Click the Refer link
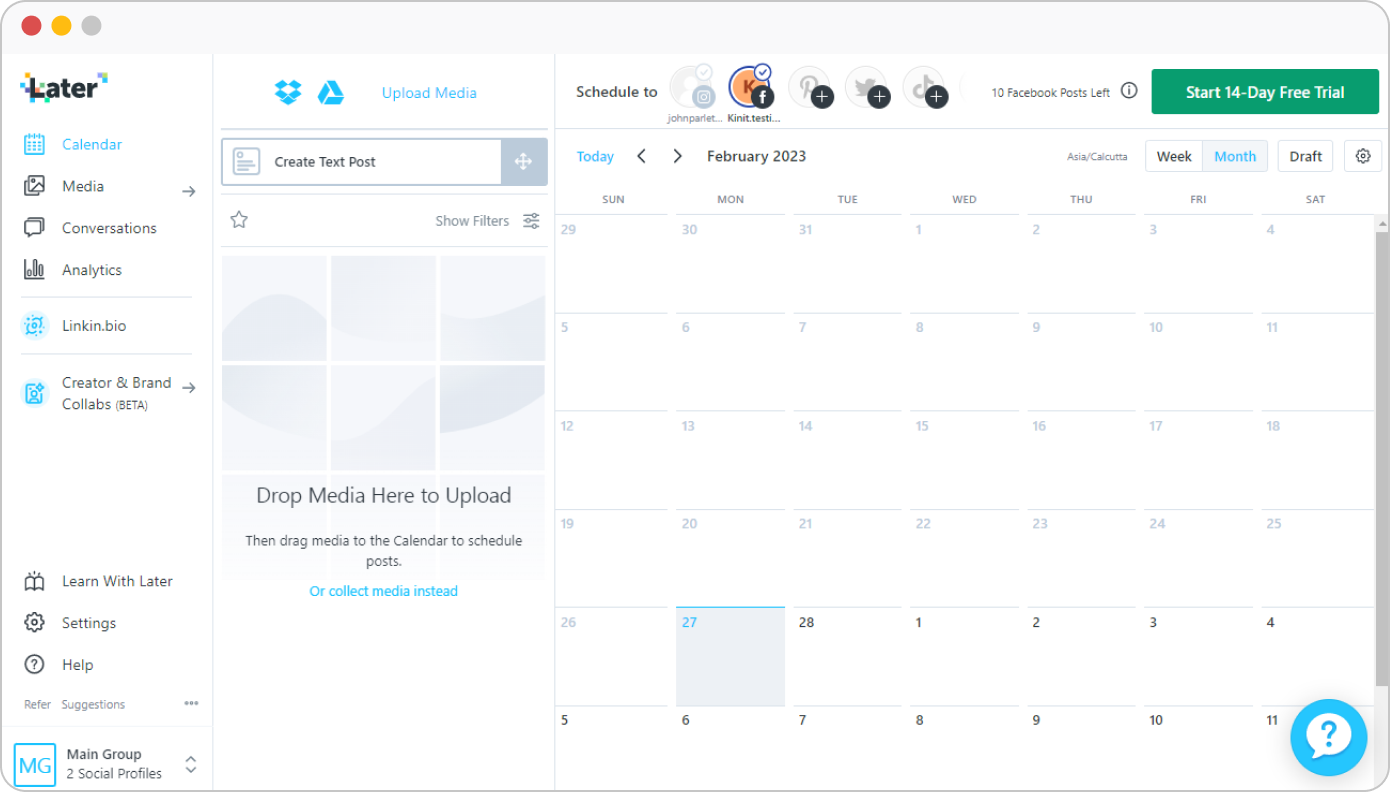This screenshot has width=1390, height=792. pyautogui.click(x=37, y=704)
